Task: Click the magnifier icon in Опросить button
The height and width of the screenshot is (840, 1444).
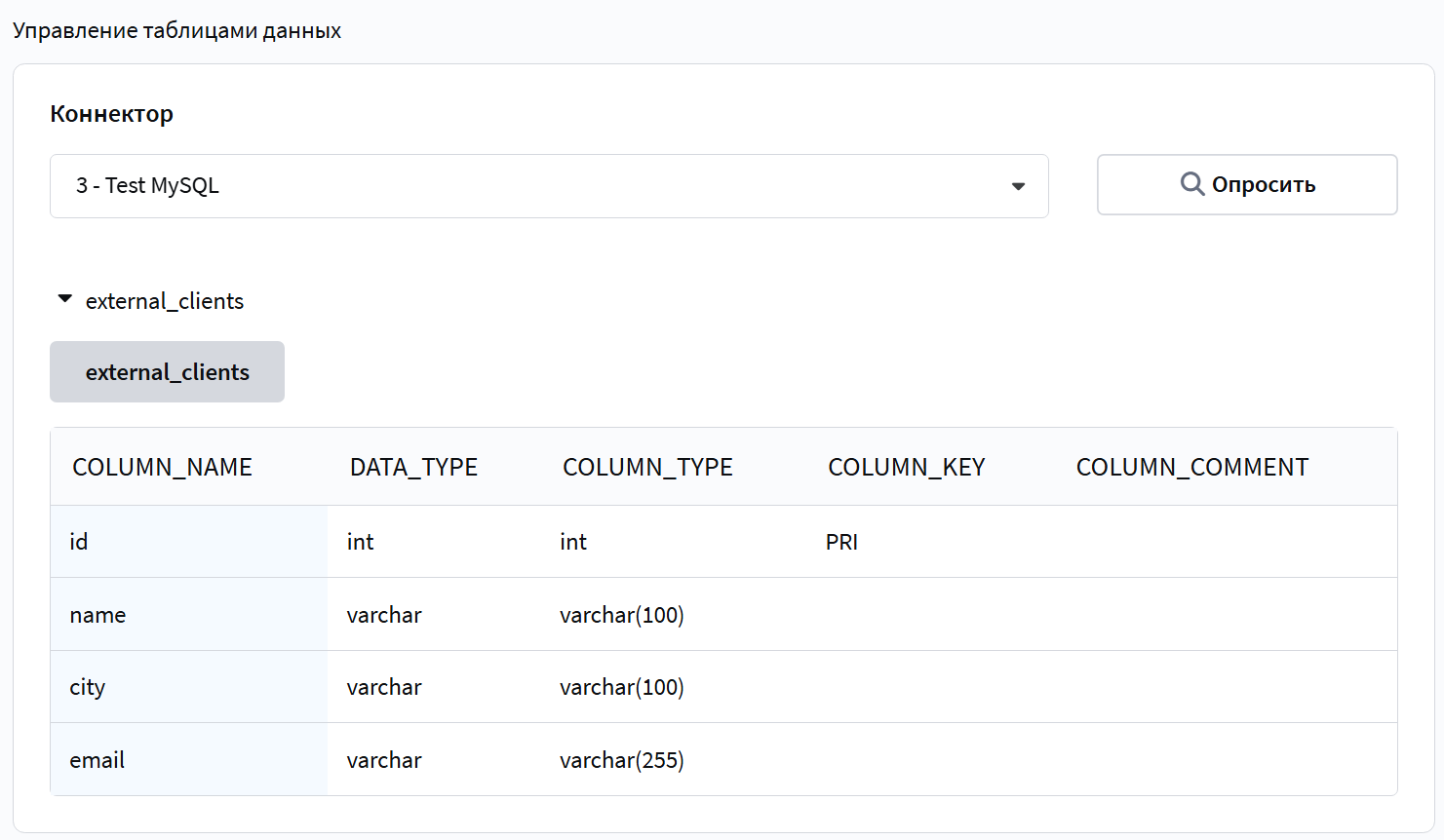Action: tap(1191, 184)
